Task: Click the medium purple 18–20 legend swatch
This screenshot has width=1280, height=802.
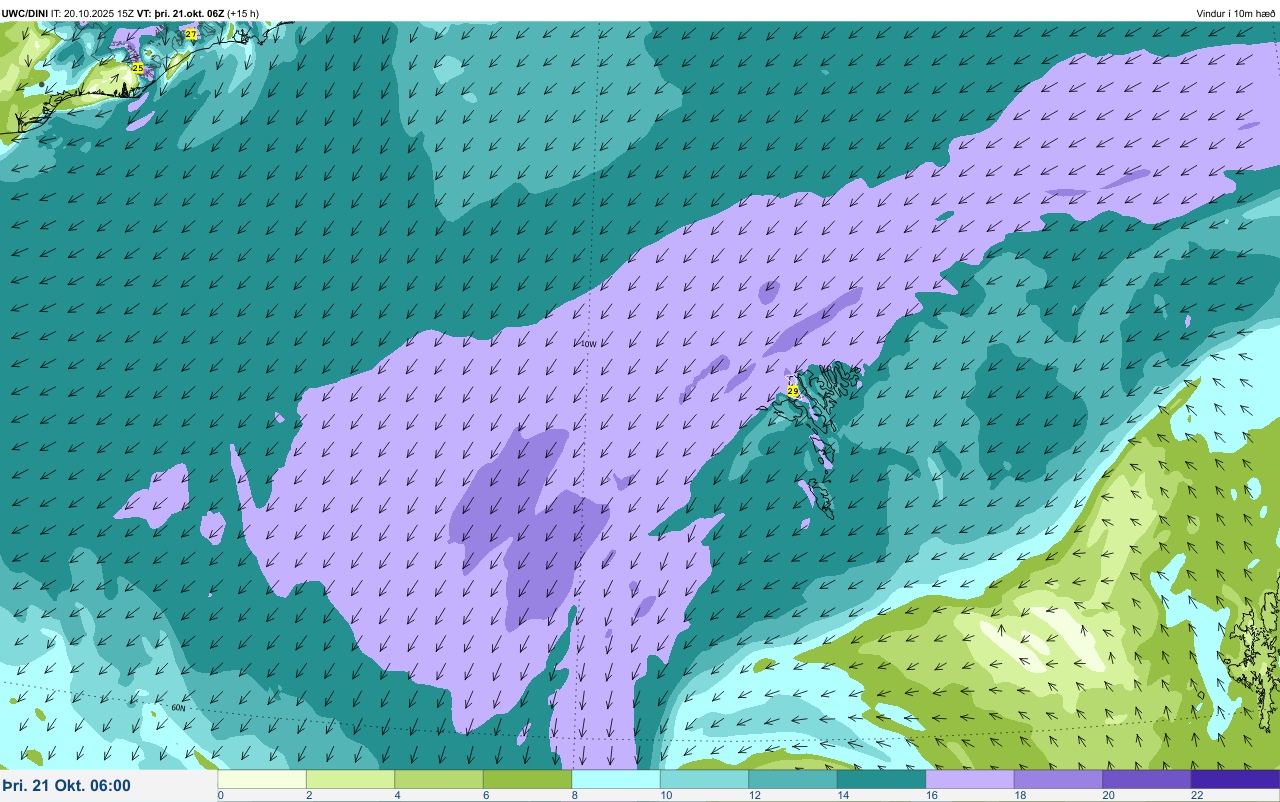Action: pyautogui.click(x=1058, y=779)
